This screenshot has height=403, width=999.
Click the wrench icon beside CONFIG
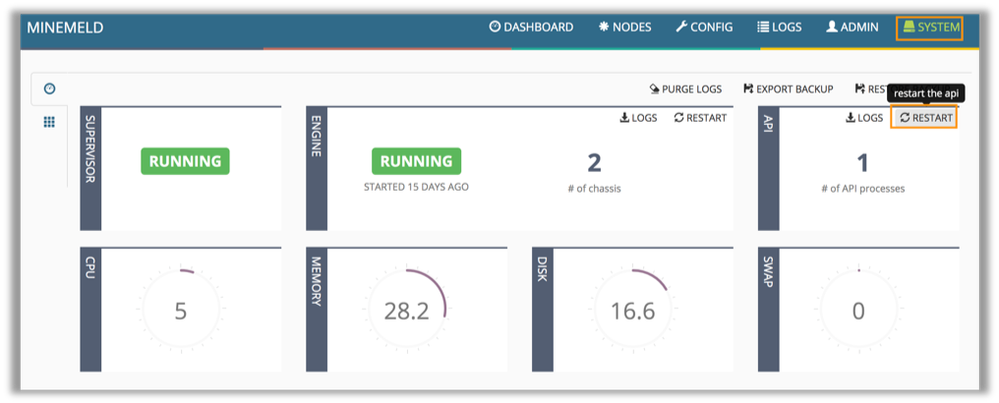click(x=681, y=27)
